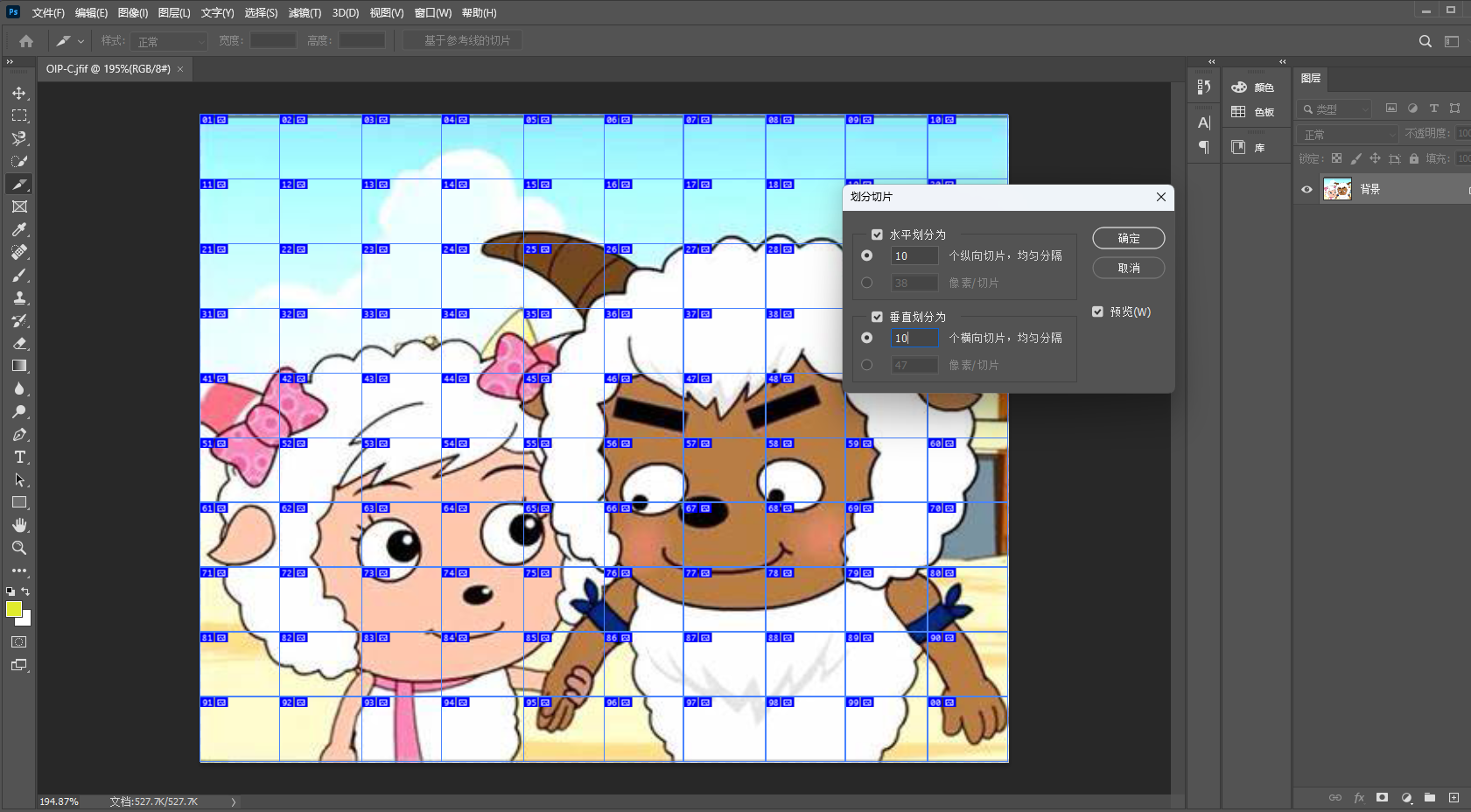Open the 色板 swatches panel
Screen dimensions: 1471x812
coord(1252,111)
